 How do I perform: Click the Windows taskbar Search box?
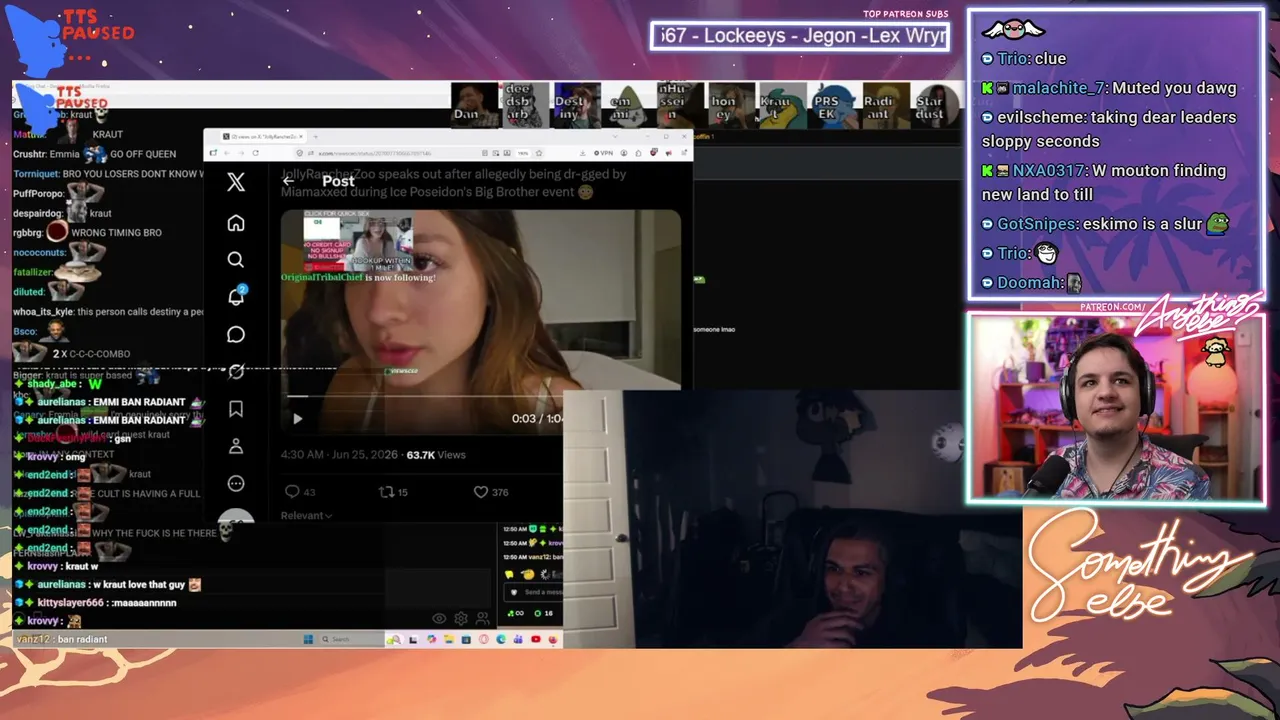pyautogui.click(x=351, y=640)
